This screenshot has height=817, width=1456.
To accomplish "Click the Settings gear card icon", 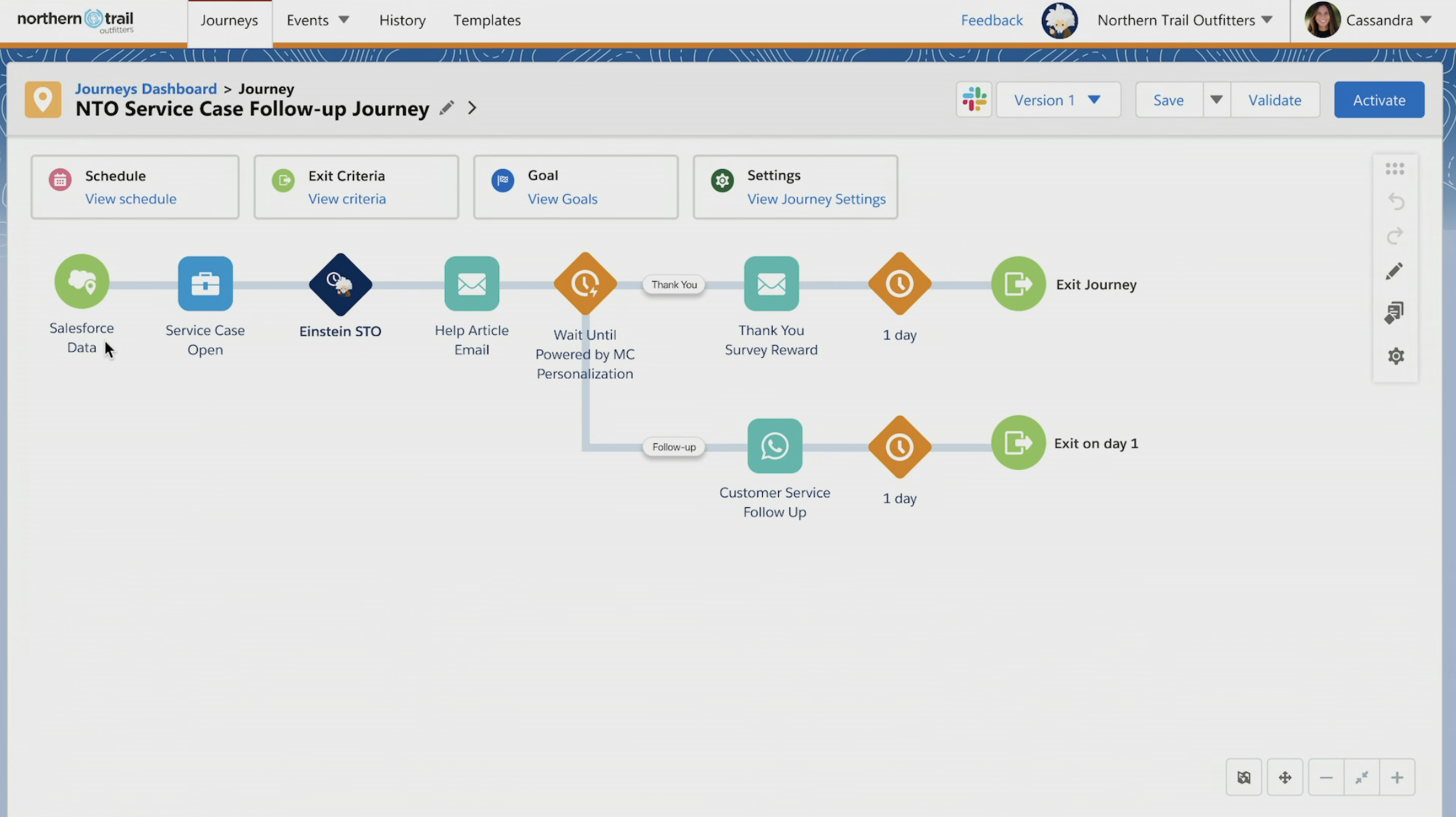I will [x=722, y=180].
